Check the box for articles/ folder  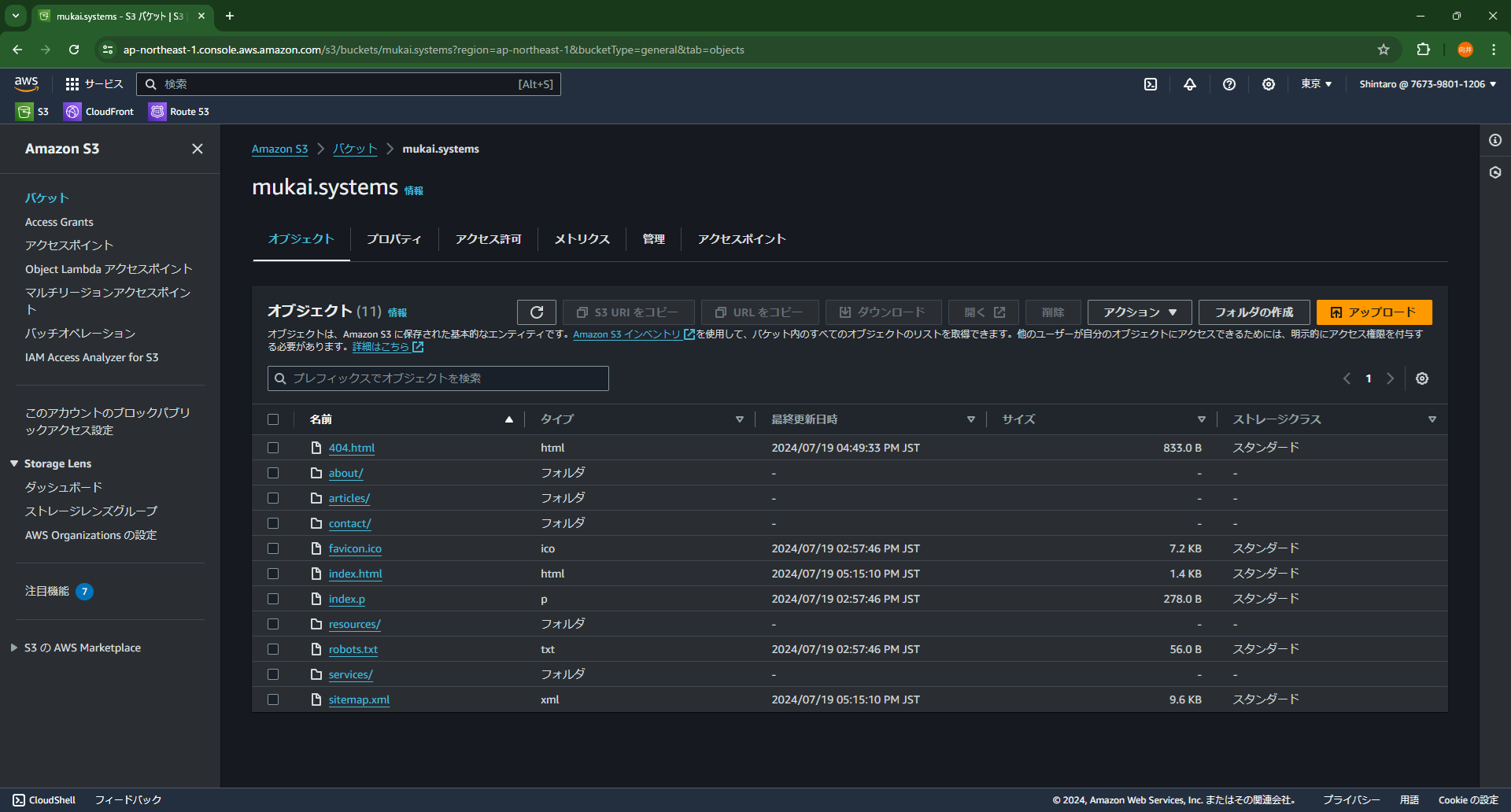(273, 498)
